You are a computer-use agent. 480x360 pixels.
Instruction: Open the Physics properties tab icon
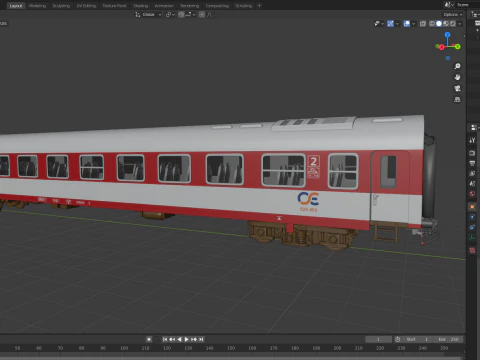pos(472,217)
